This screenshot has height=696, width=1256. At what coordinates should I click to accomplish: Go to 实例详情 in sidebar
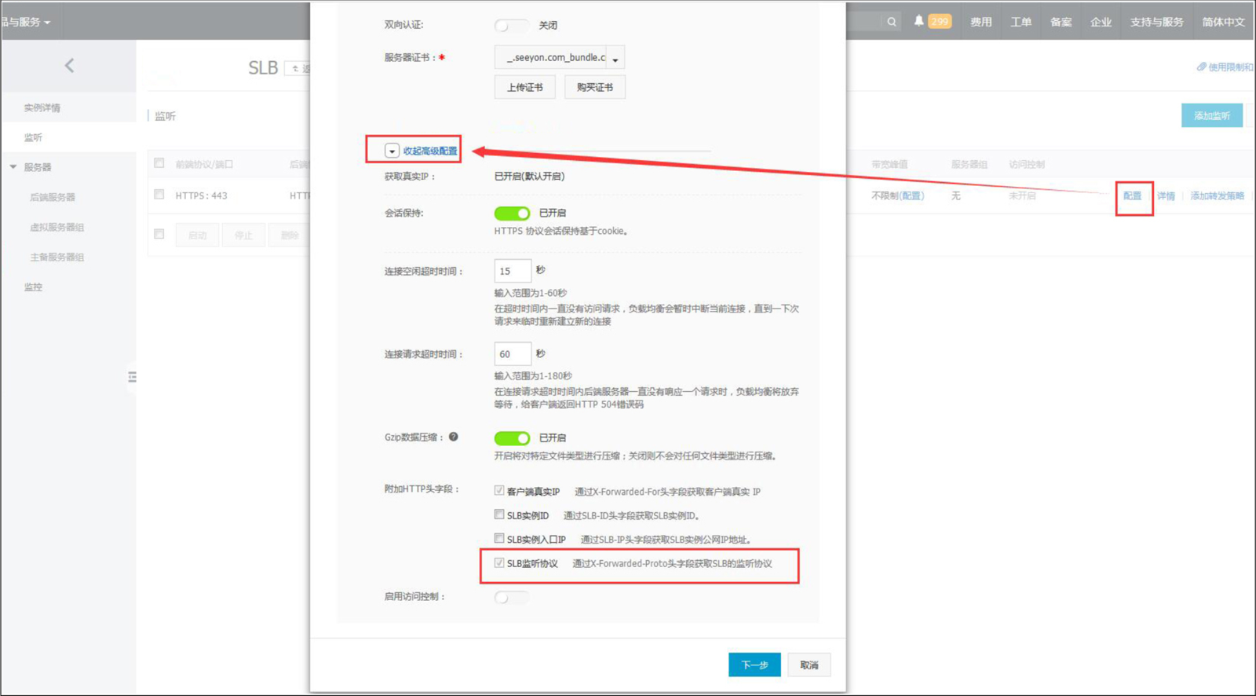(42, 107)
